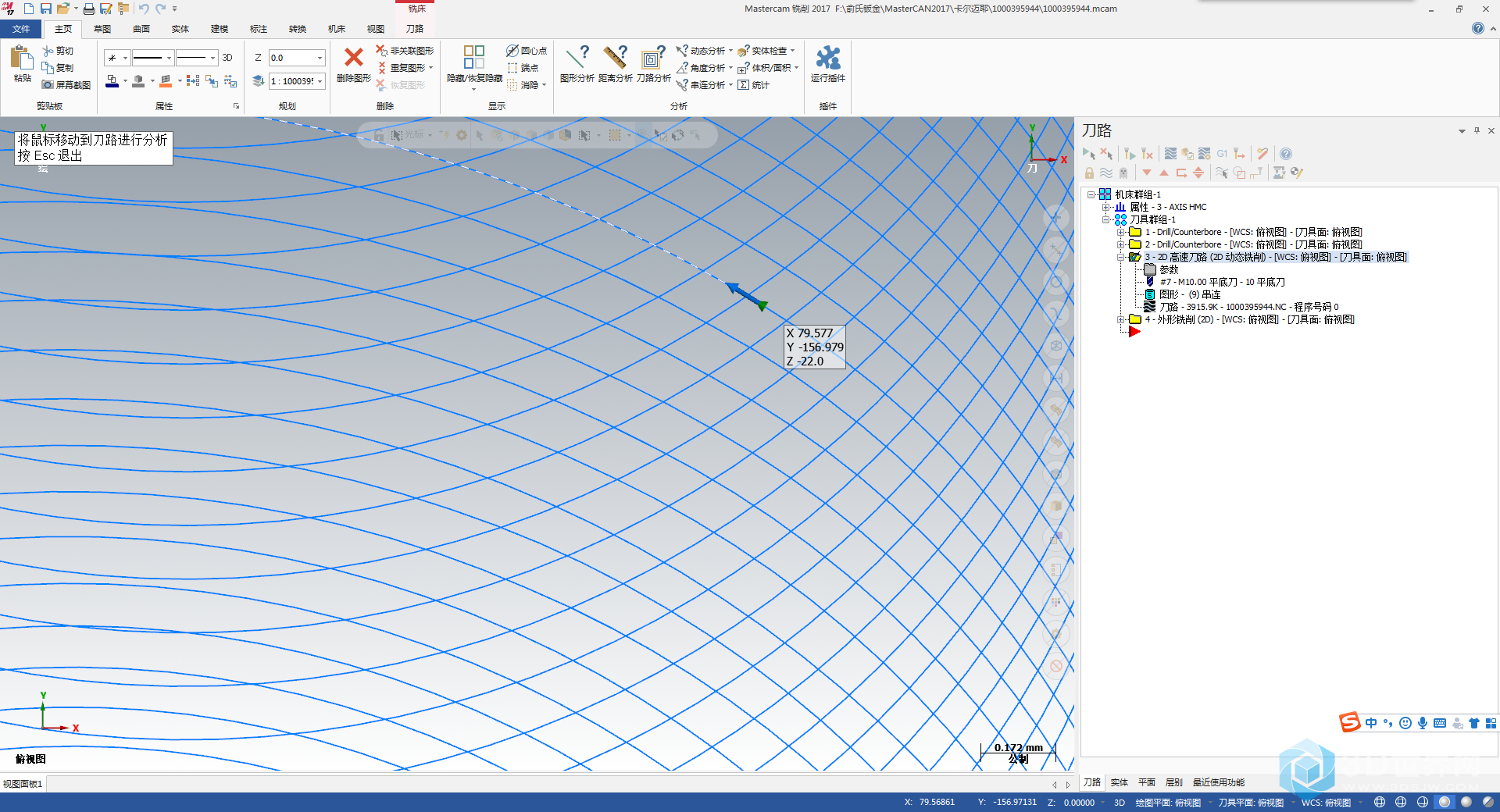Switch to the 转换 (Transform) ribbon tab
The width and height of the screenshot is (1500, 812).
[298, 29]
